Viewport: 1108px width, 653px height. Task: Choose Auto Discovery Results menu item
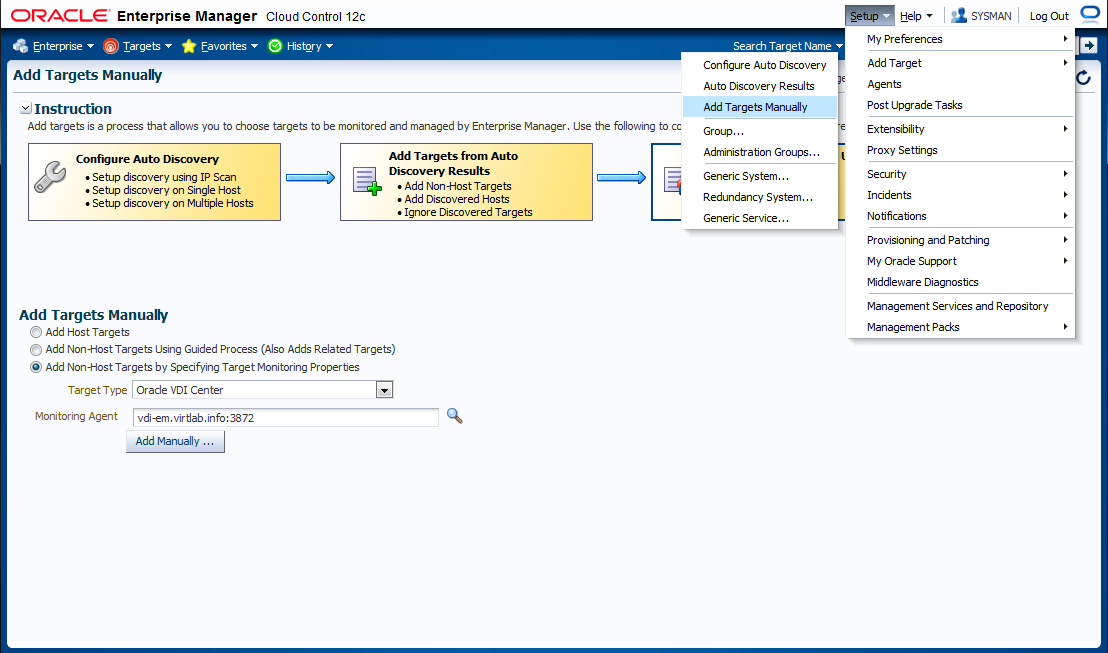point(760,86)
